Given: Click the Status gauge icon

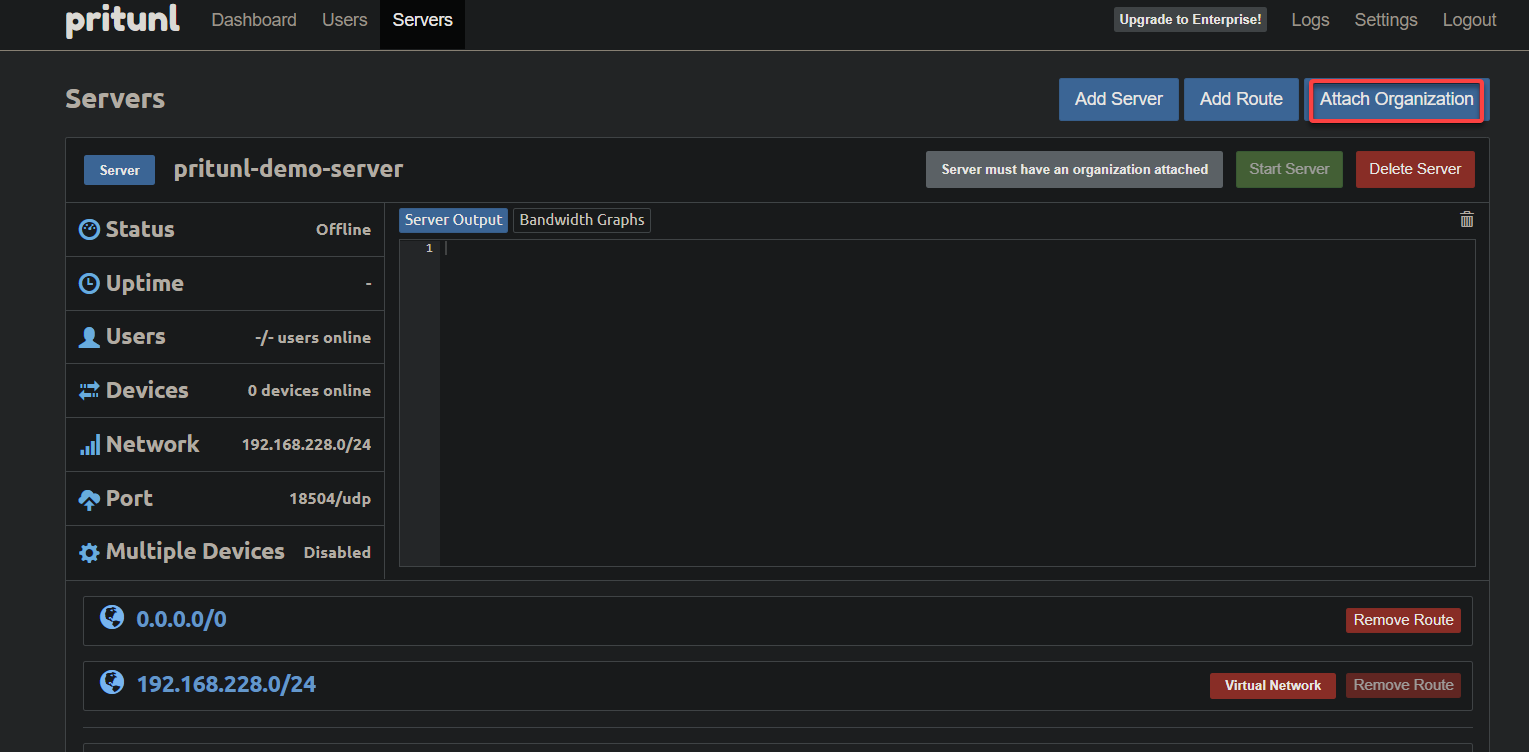Looking at the screenshot, I should [x=89, y=229].
